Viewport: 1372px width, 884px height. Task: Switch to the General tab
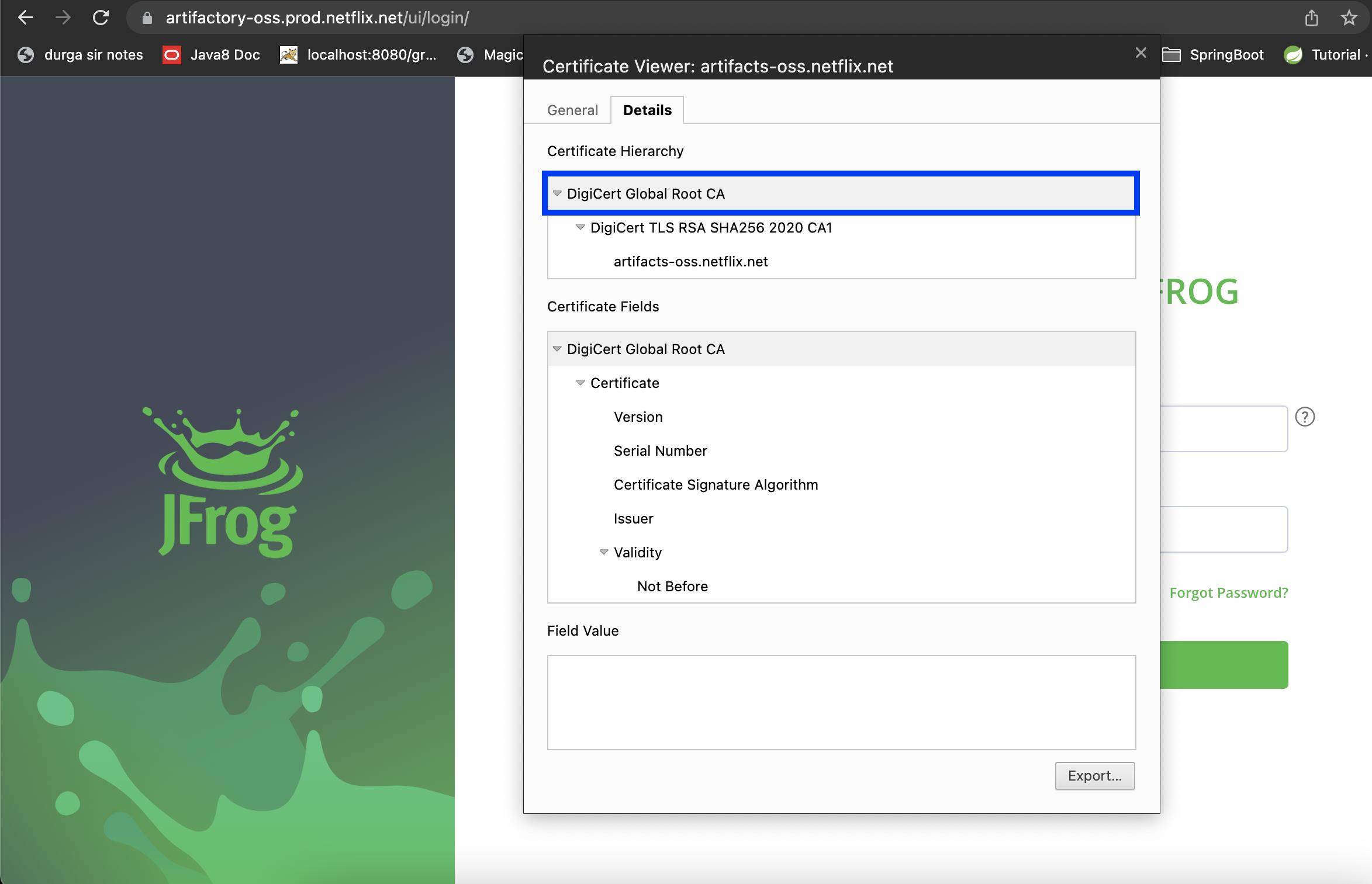(x=572, y=110)
